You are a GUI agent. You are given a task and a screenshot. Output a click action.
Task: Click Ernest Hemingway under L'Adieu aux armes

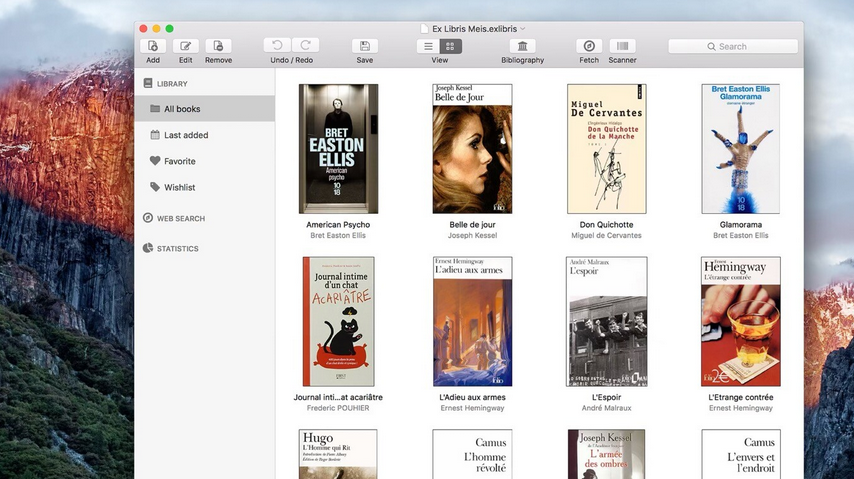pos(472,408)
